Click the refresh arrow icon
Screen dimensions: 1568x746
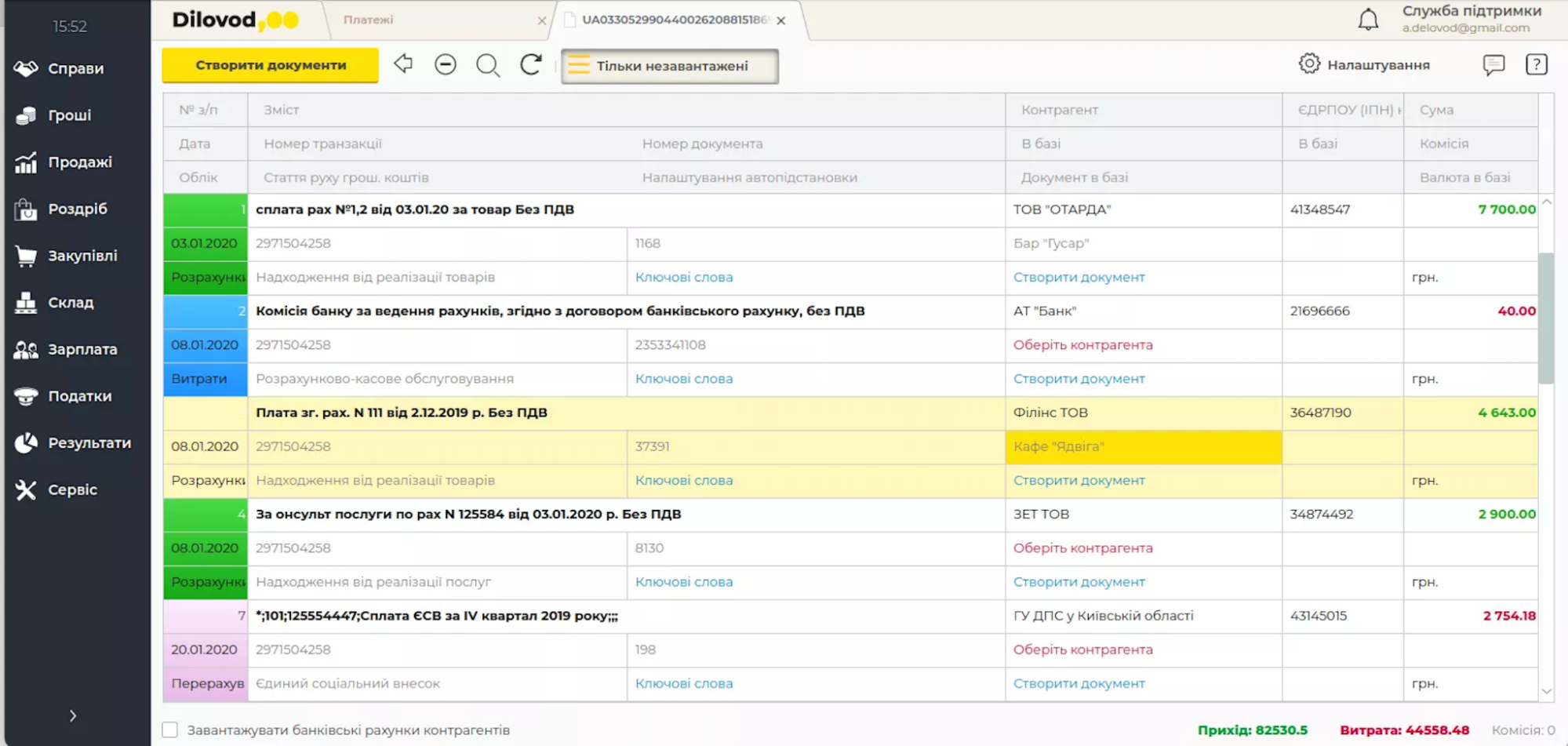click(531, 64)
